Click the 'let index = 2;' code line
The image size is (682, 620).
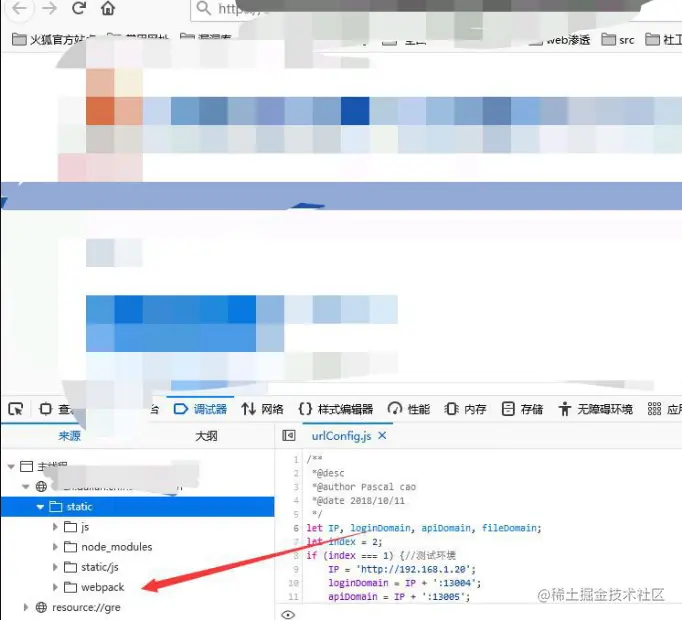click(x=344, y=542)
